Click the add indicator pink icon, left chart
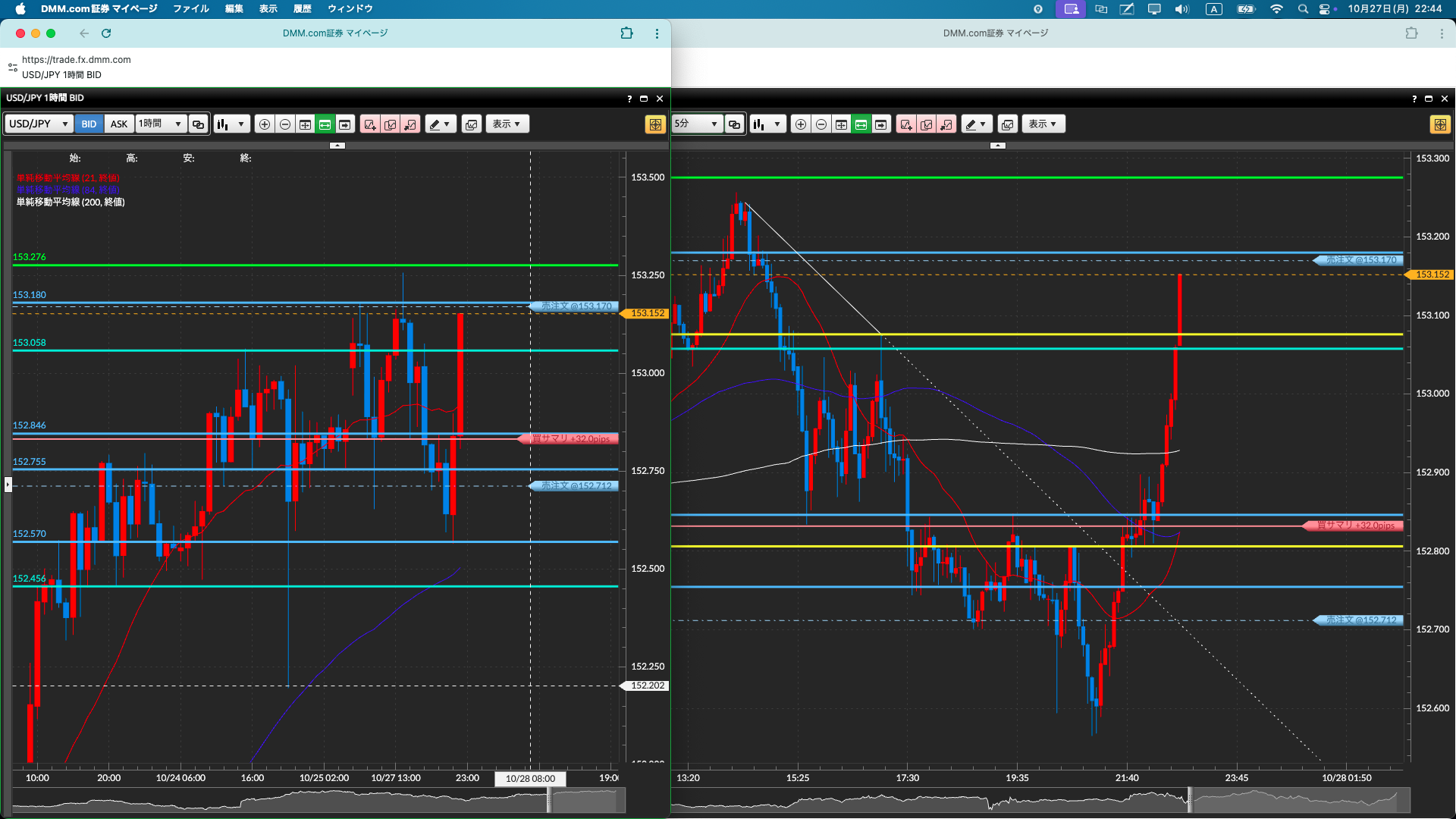 coord(370,124)
